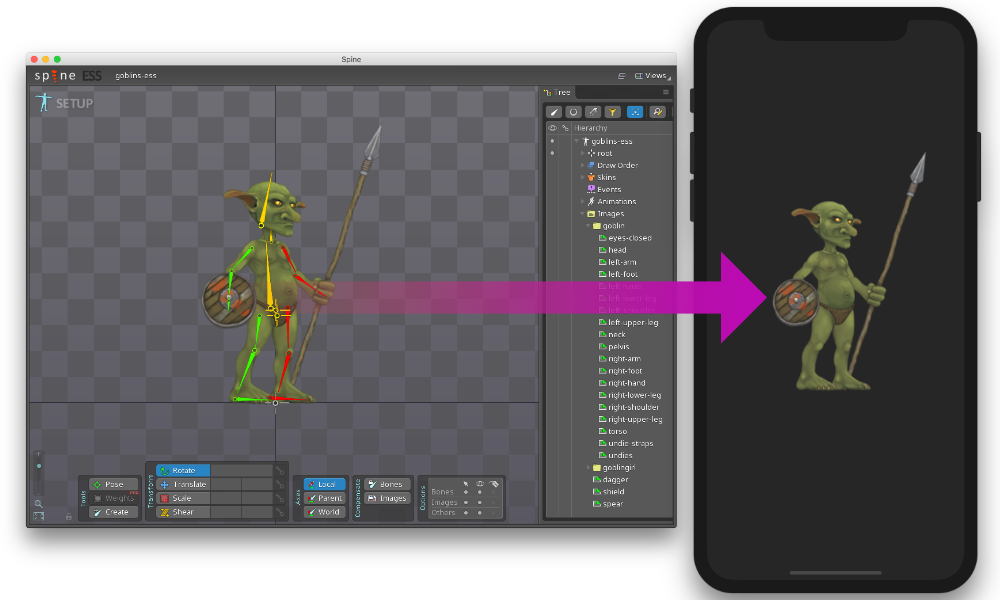1000x600 pixels.
Task: Select the Shear transform tool
Action: pos(183,512)
